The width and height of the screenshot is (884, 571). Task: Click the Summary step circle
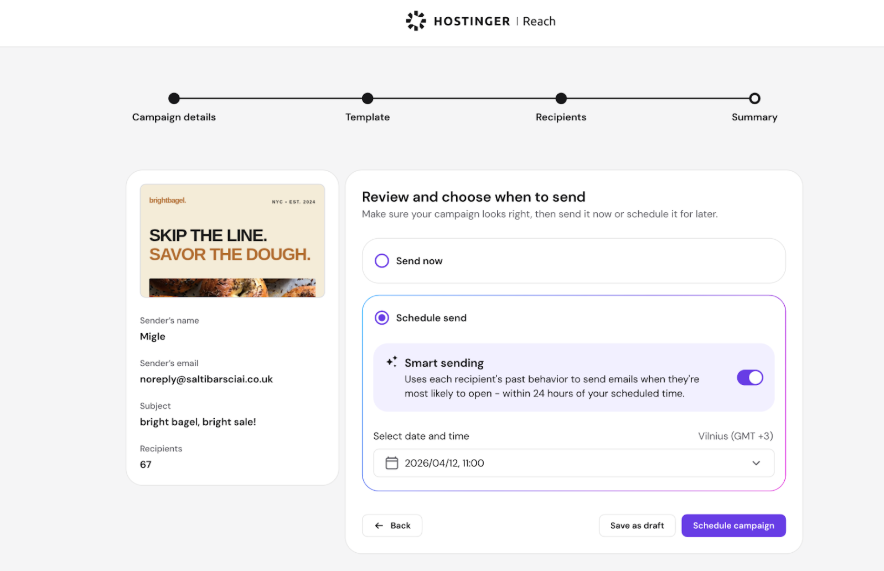click(755, 98)
